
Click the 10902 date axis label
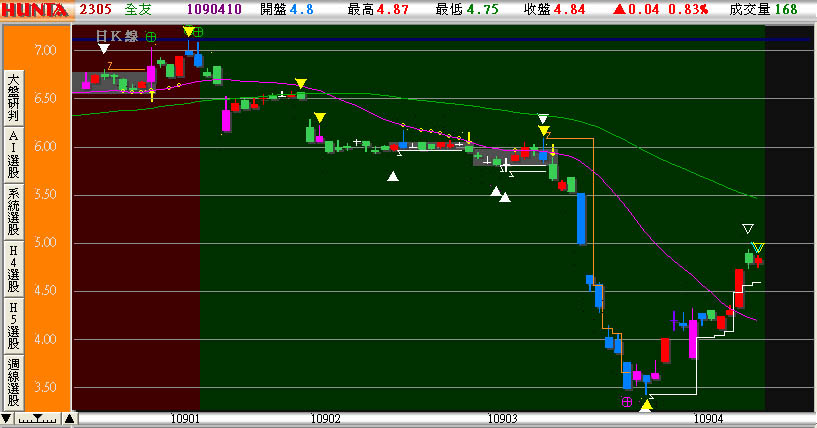pyautogui.click(x=326, y=419)
